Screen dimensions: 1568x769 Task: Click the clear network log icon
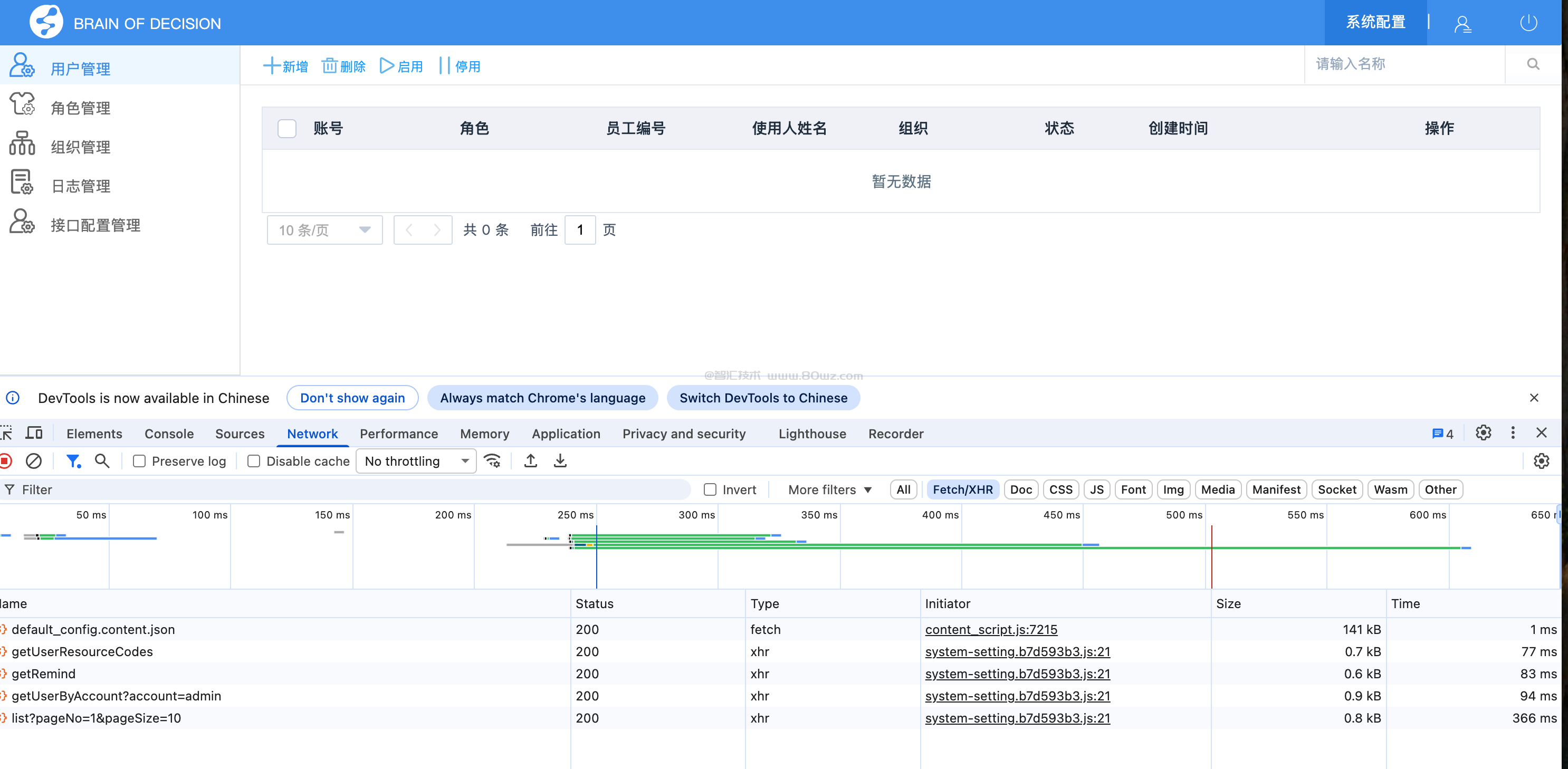coord(33,461)
